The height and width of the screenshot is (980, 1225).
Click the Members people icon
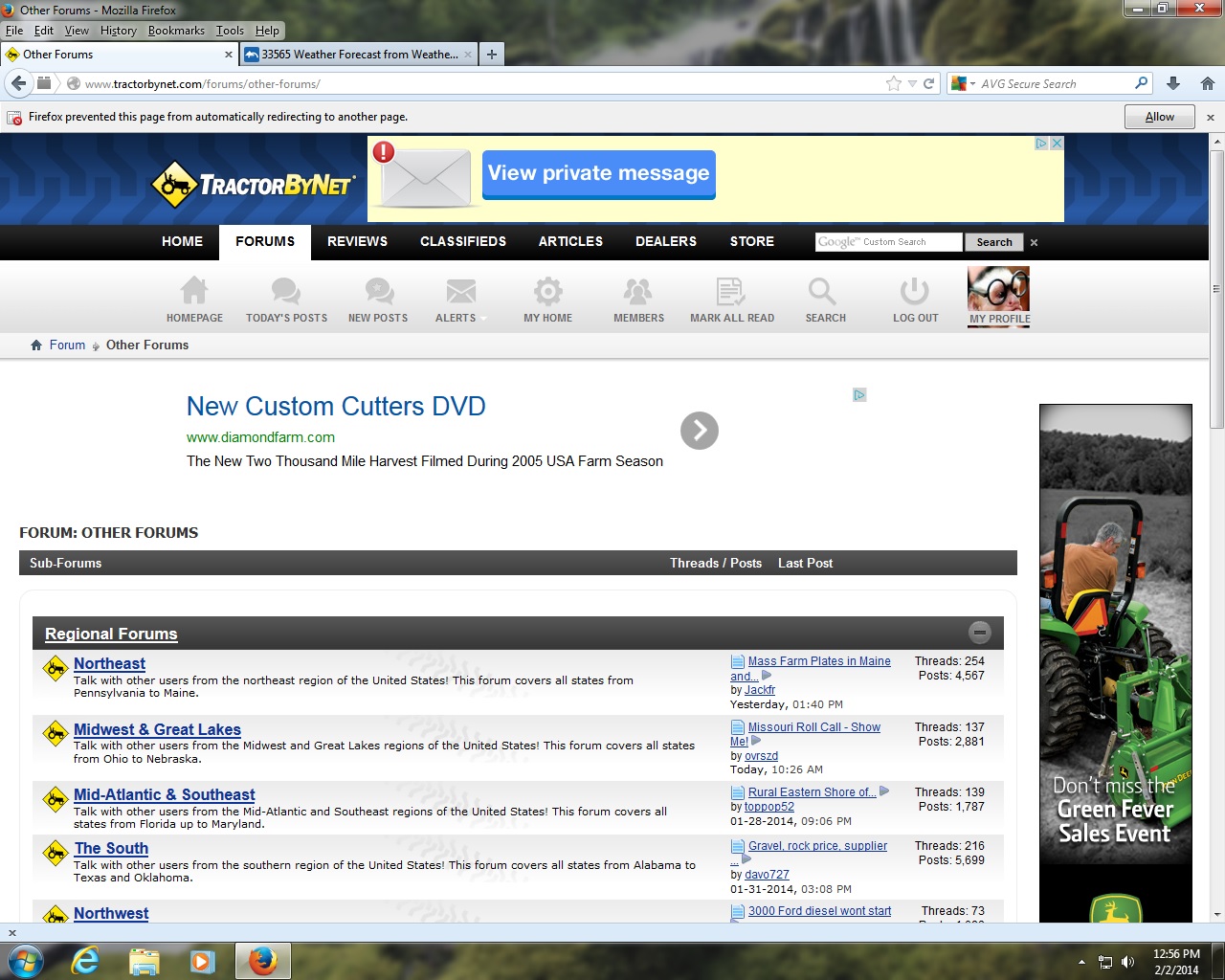click(638, 291)
